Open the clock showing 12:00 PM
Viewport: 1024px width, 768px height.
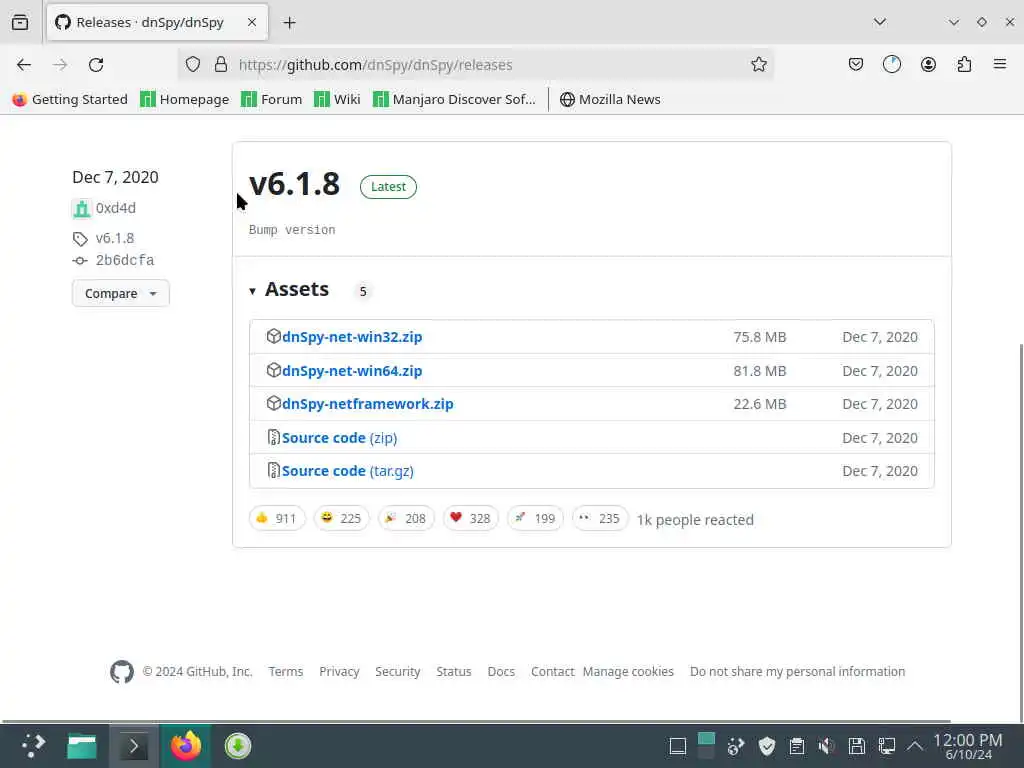click(968, 746)
